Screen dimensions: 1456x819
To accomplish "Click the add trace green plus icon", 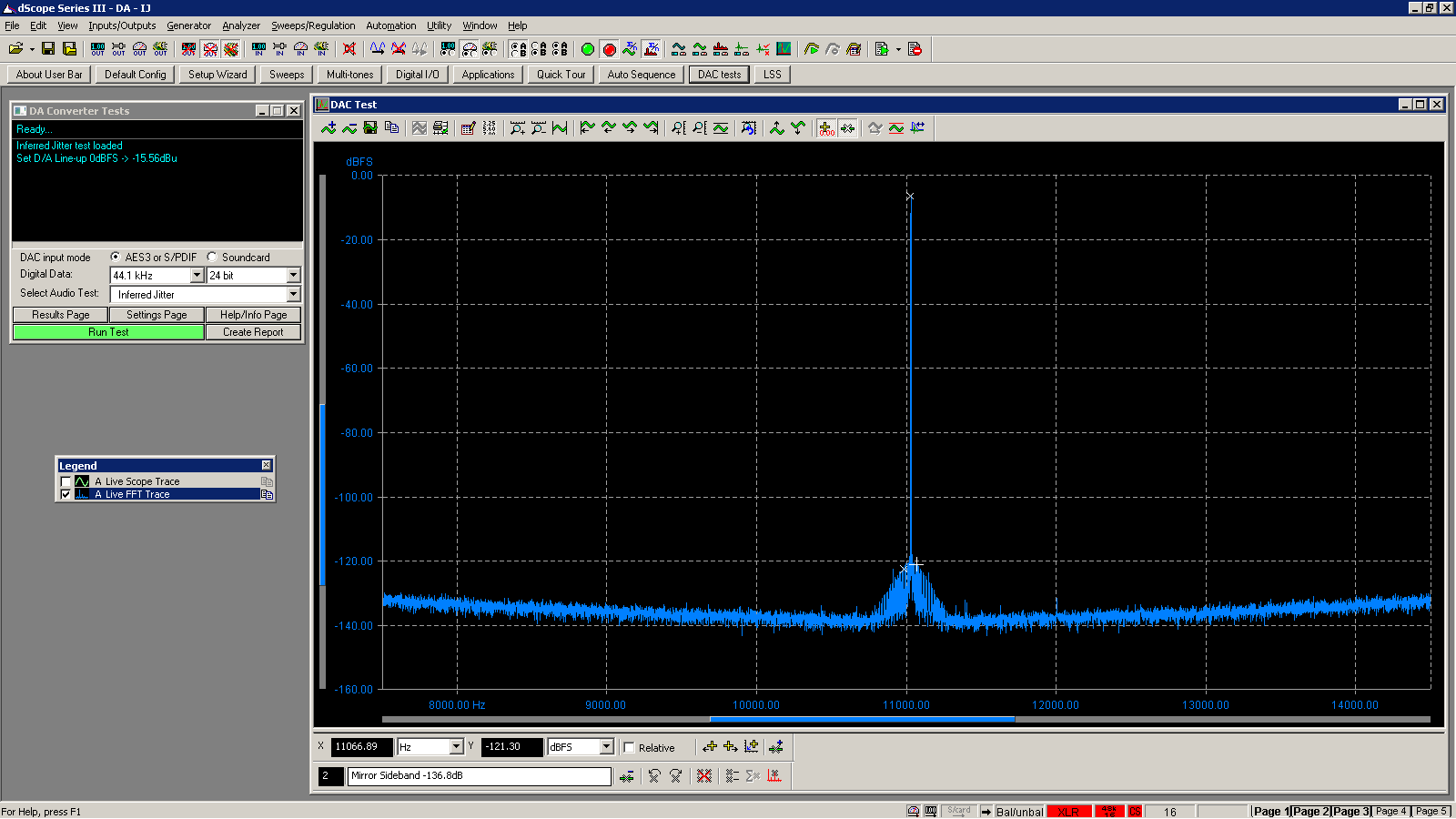I will tap(329, 128).
